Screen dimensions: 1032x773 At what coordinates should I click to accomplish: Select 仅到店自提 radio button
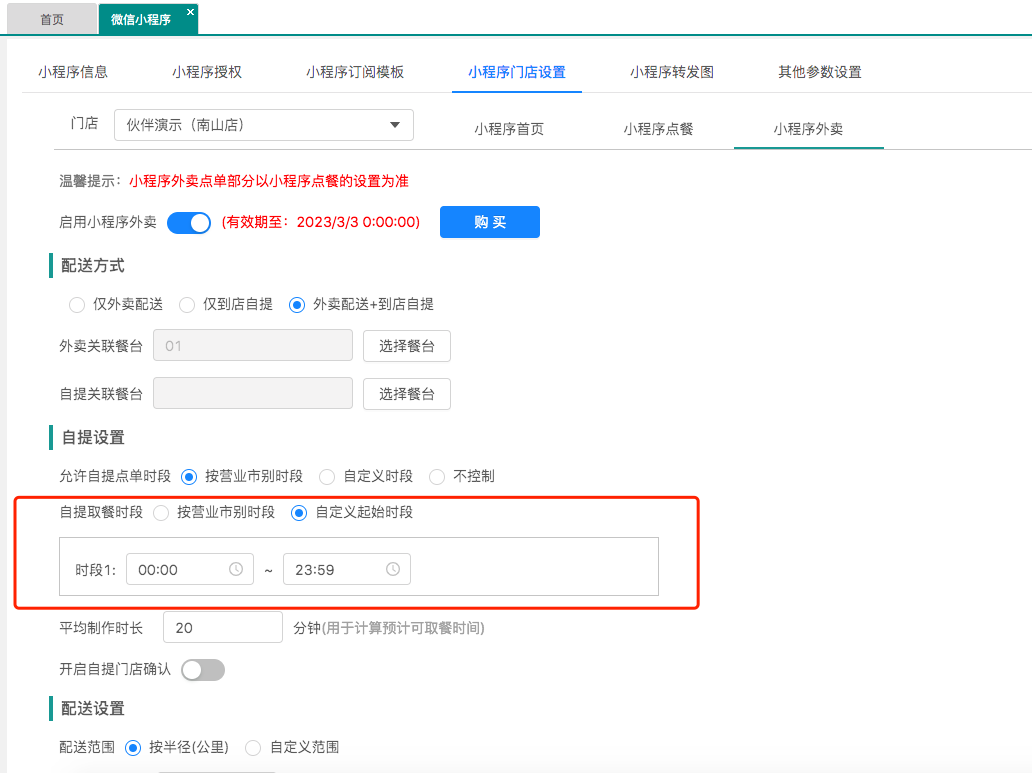pyautogui.click(x=187, y=305)
